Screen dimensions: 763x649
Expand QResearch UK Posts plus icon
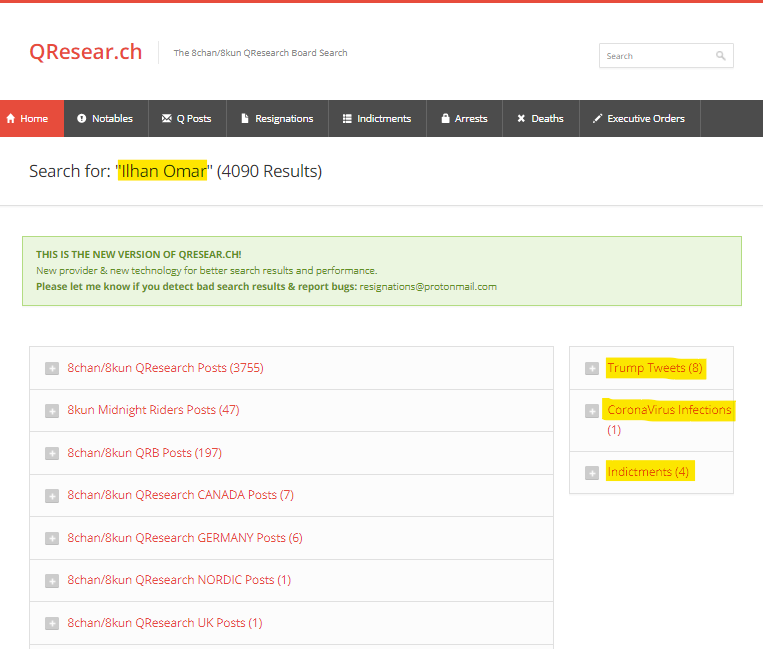coord(52,623)
